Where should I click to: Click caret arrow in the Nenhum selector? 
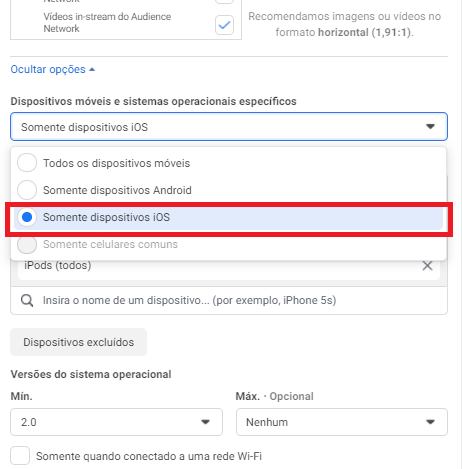430,422
